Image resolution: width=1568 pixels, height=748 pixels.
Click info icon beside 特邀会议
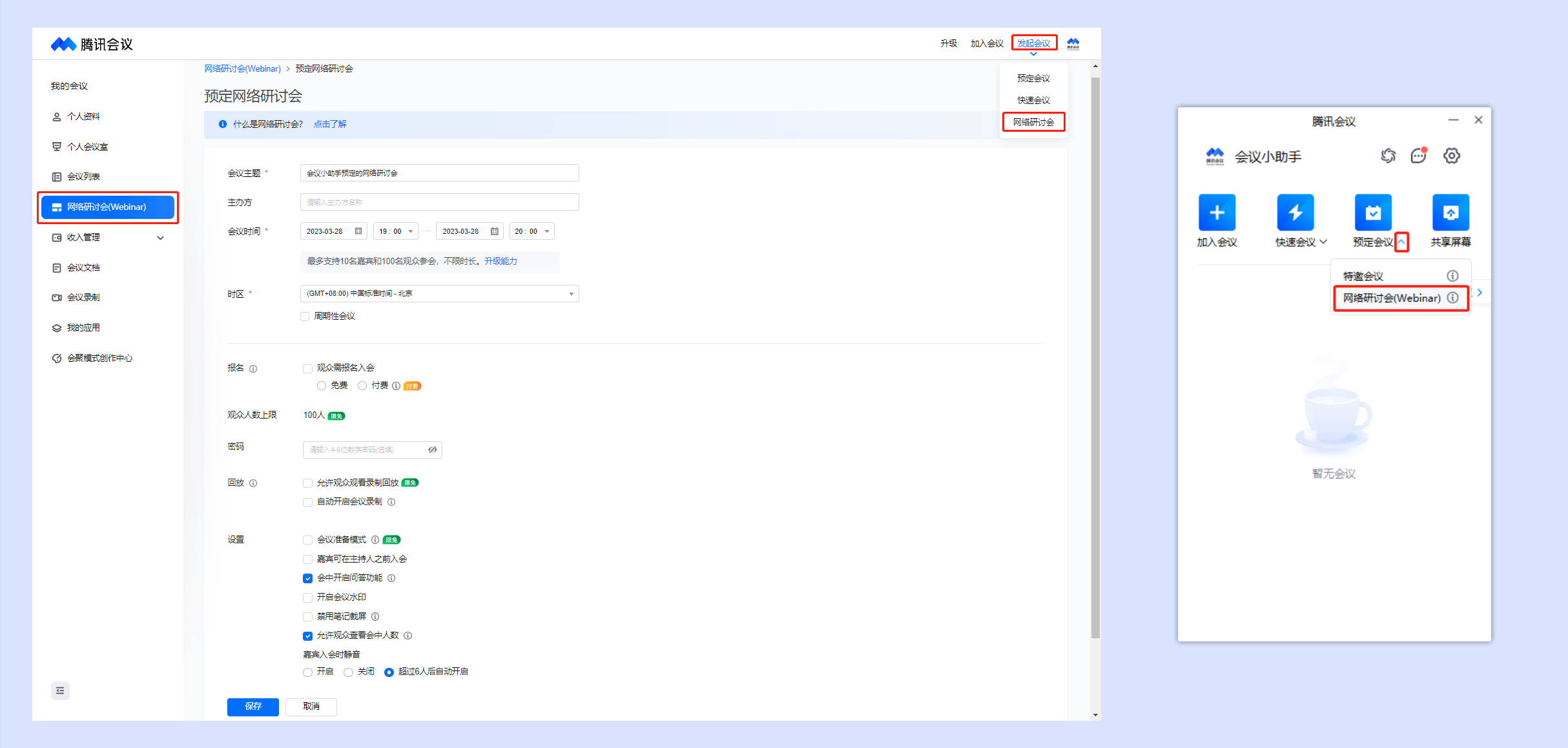1452,276
